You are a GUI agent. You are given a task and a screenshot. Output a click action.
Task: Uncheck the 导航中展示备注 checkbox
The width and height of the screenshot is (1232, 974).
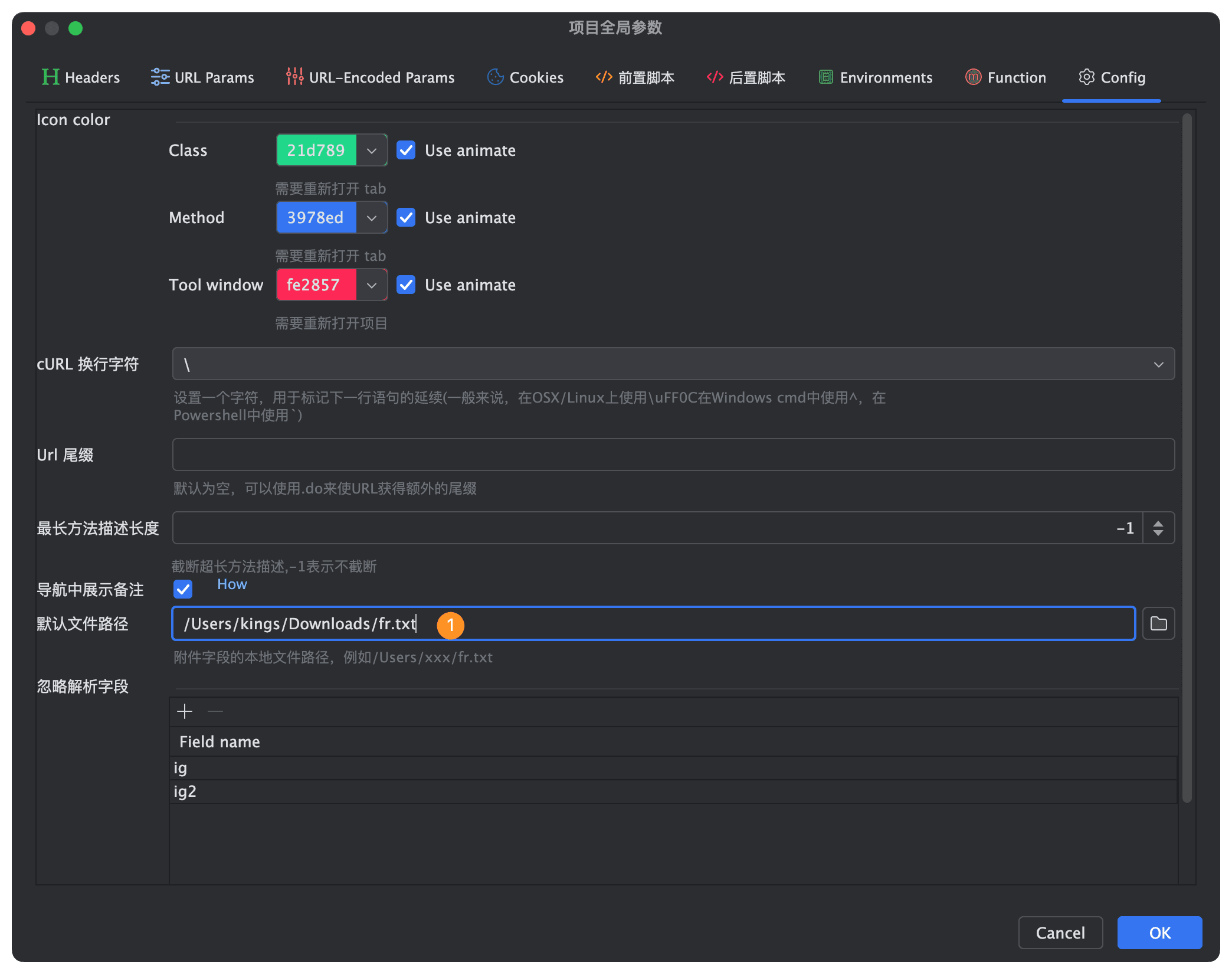(183, 589)
